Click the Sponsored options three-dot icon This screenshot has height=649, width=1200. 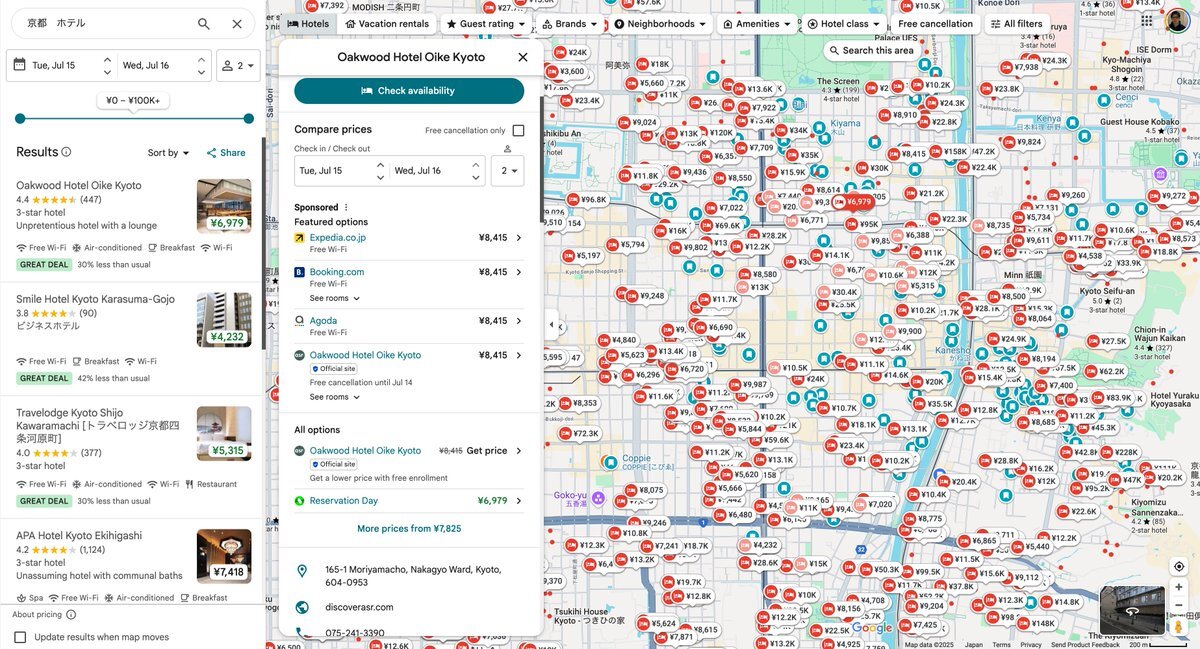pyautogui.click(x=346, y=207)
